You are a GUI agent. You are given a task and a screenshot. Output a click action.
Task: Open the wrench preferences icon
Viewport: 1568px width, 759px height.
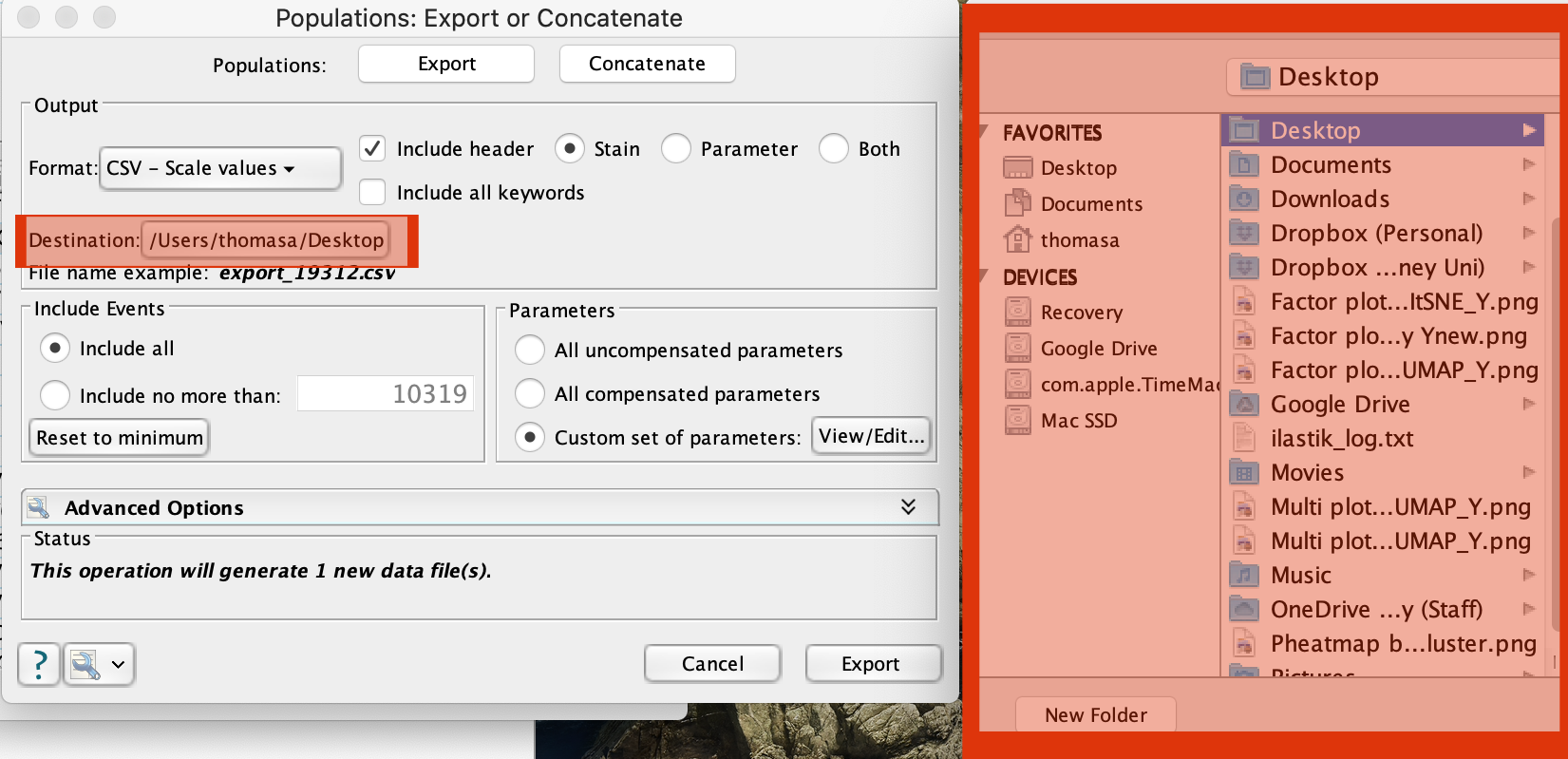85,664
